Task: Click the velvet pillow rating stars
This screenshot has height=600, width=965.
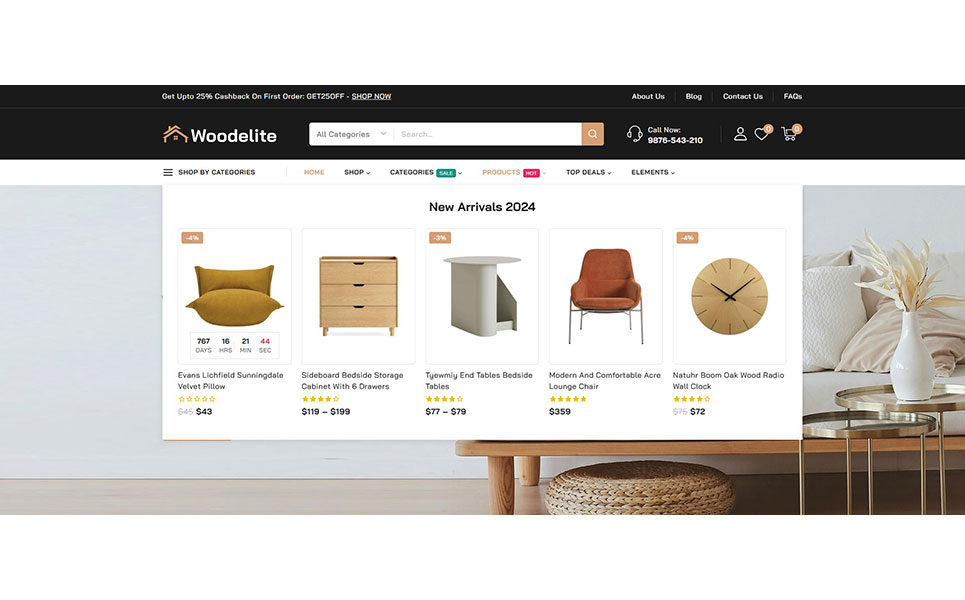Action: [196, 399]
